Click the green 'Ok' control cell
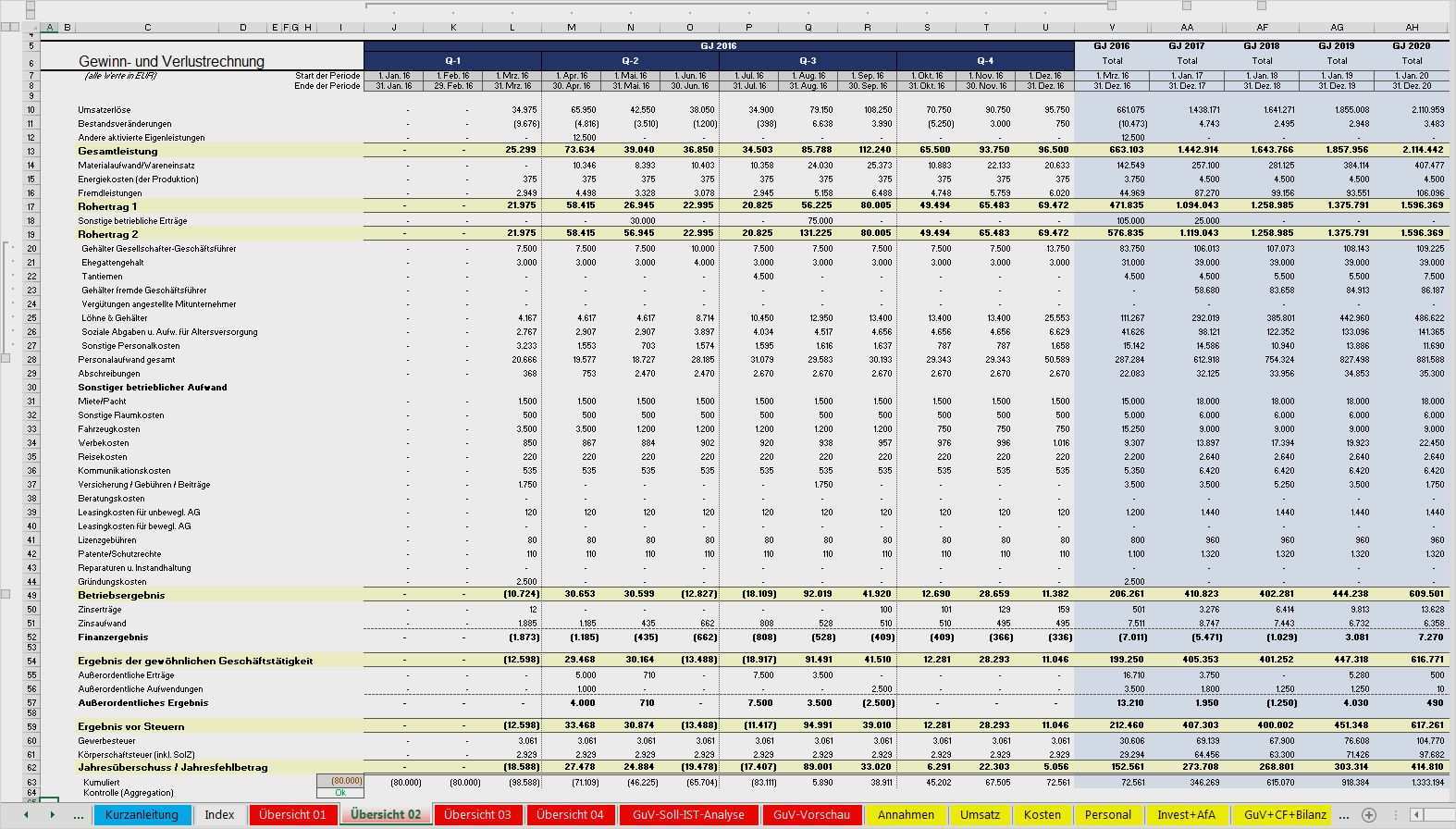The image size is (1456, 829). (x=340, y=793)
